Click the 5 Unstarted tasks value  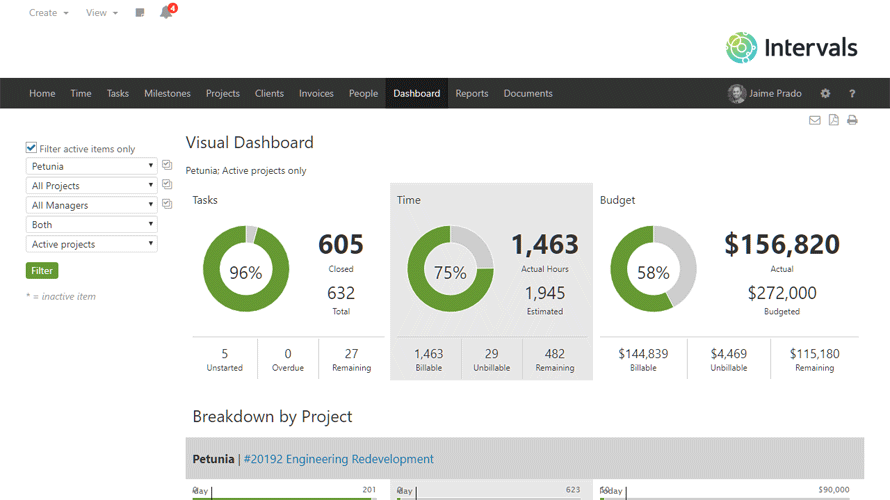tap(225, 354)
